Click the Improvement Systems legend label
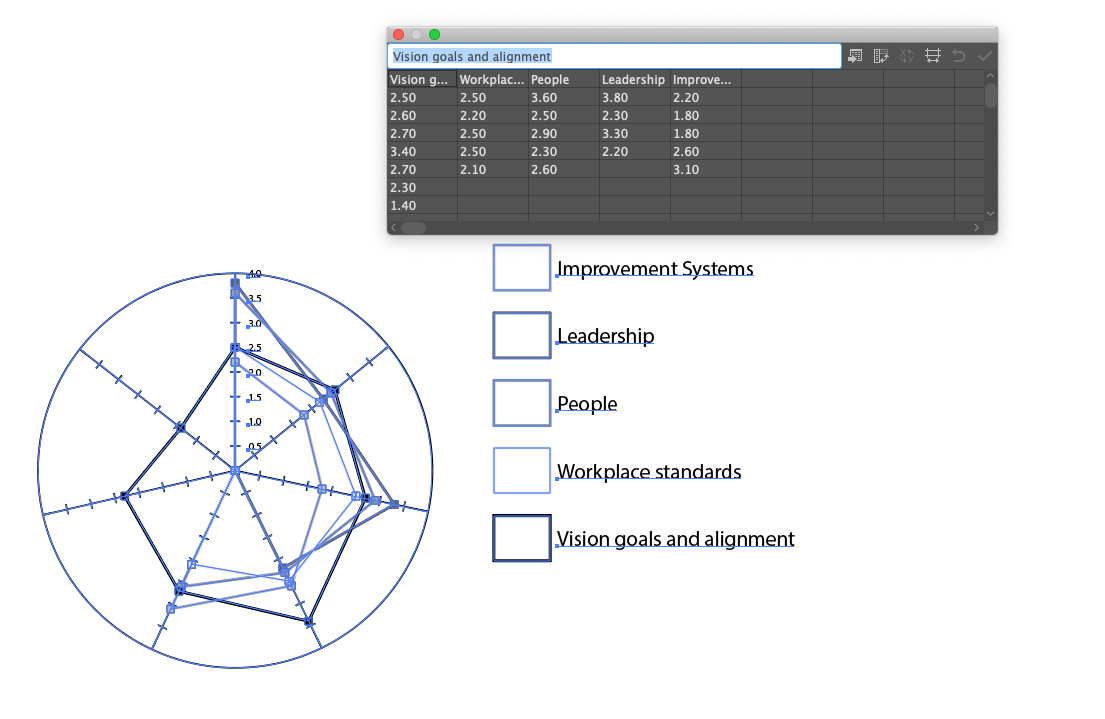The image size is (1105, 719). 655,269
